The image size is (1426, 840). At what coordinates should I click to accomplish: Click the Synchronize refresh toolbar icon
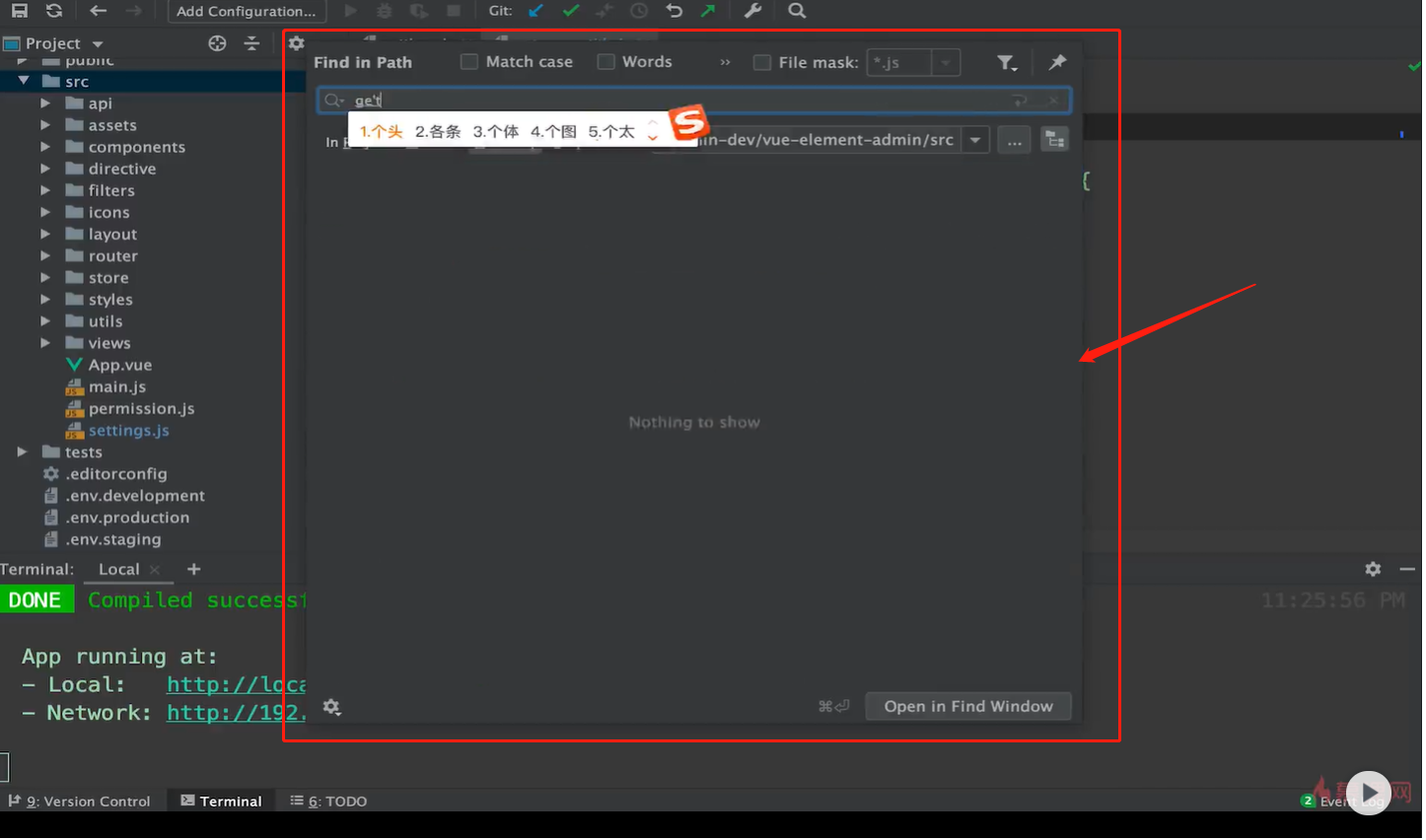(54, 11)
